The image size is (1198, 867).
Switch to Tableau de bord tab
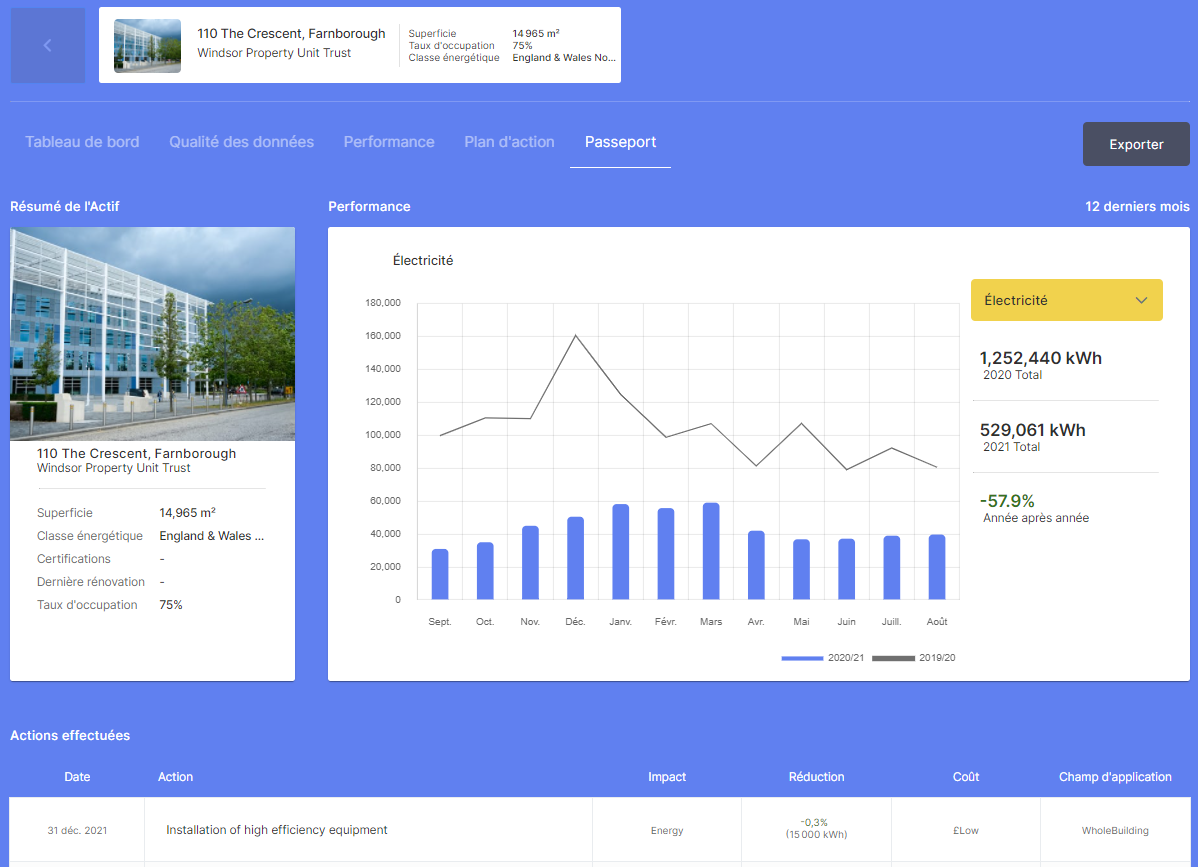(82, 142)
